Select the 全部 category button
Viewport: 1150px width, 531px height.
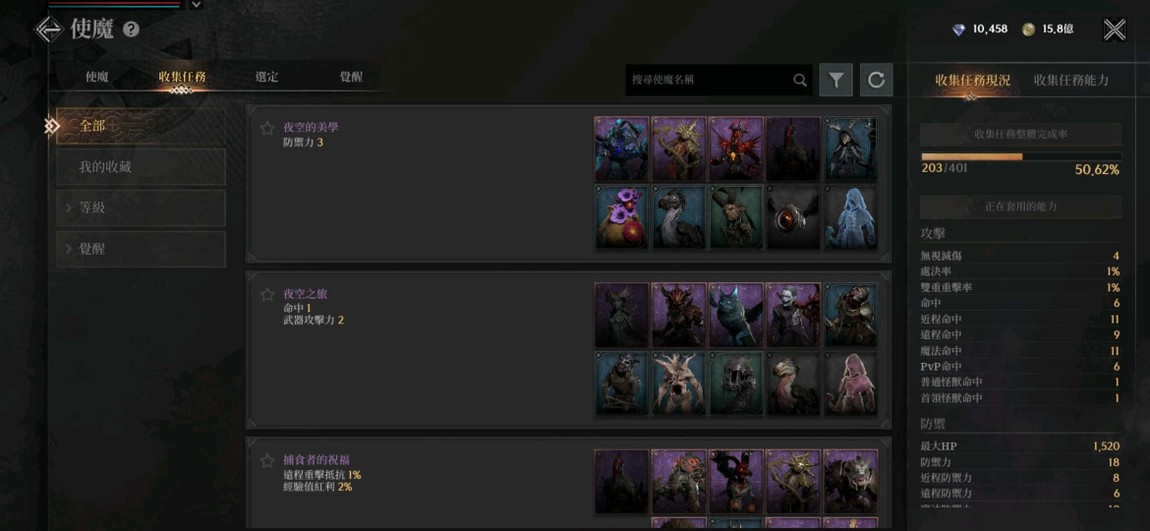pos(141,126)
